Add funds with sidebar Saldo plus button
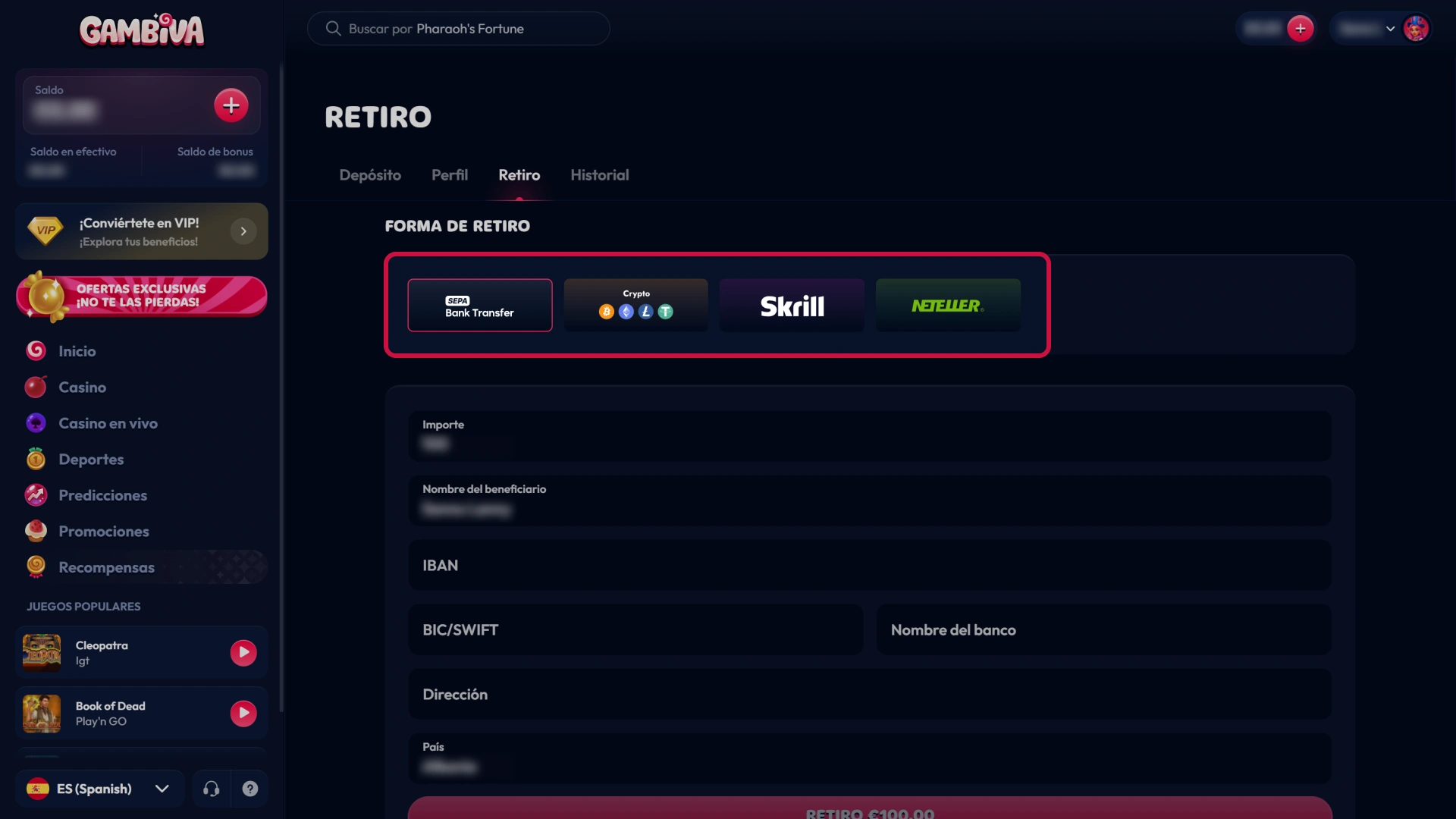The image size is (1456, 819). click(231, 105)
